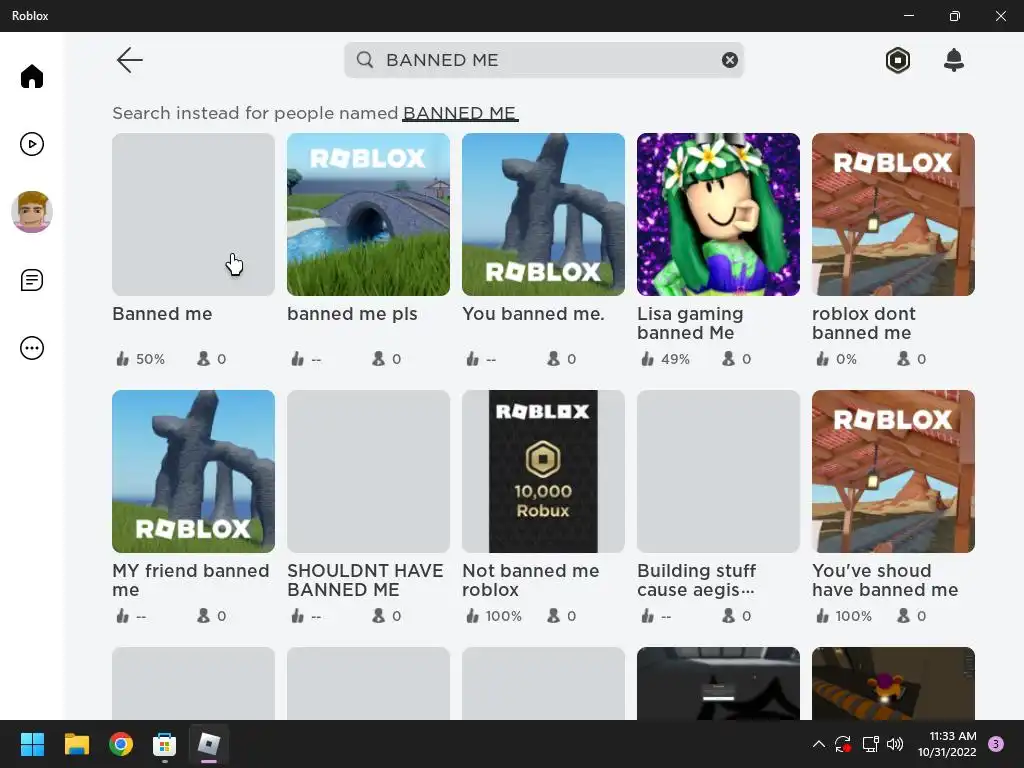This screenshot has height=768, width=1024.
Task: Open 'You banned me.' rock arch thumbnail
Action: tap(543, 214)
